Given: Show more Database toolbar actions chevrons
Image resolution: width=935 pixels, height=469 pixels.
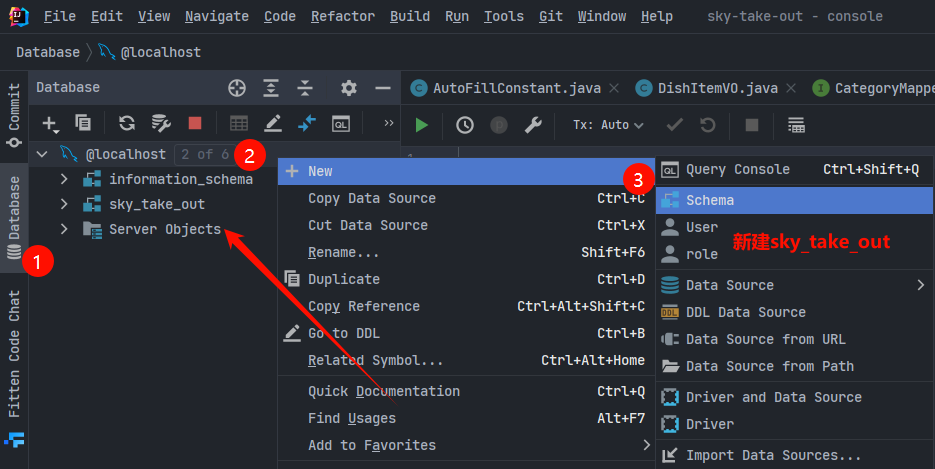Looking at the screenshot, I should 389,123.
